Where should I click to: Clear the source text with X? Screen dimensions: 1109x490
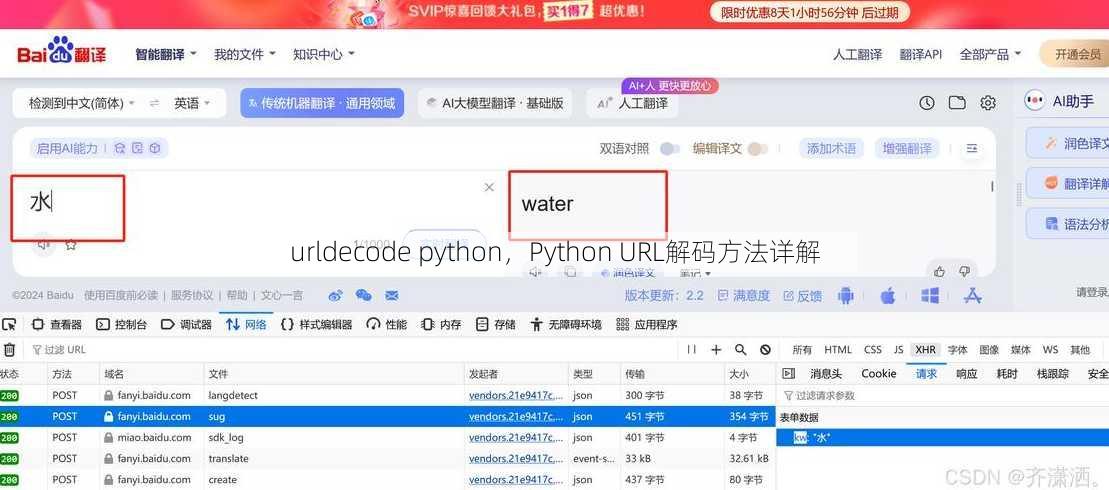[x=489, y=187]
